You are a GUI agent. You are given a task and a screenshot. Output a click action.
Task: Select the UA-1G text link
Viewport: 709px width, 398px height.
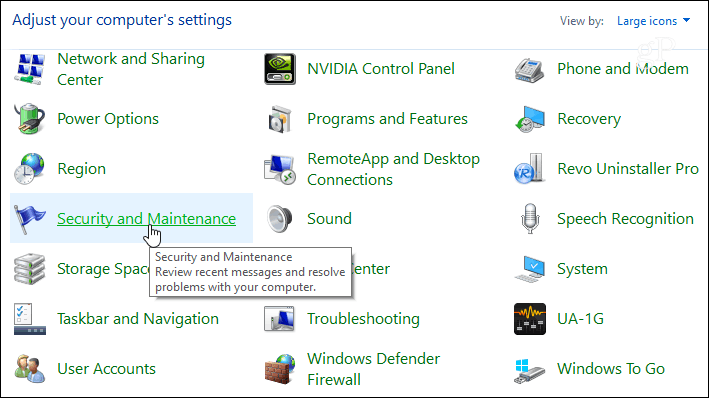tap(580, 319)
